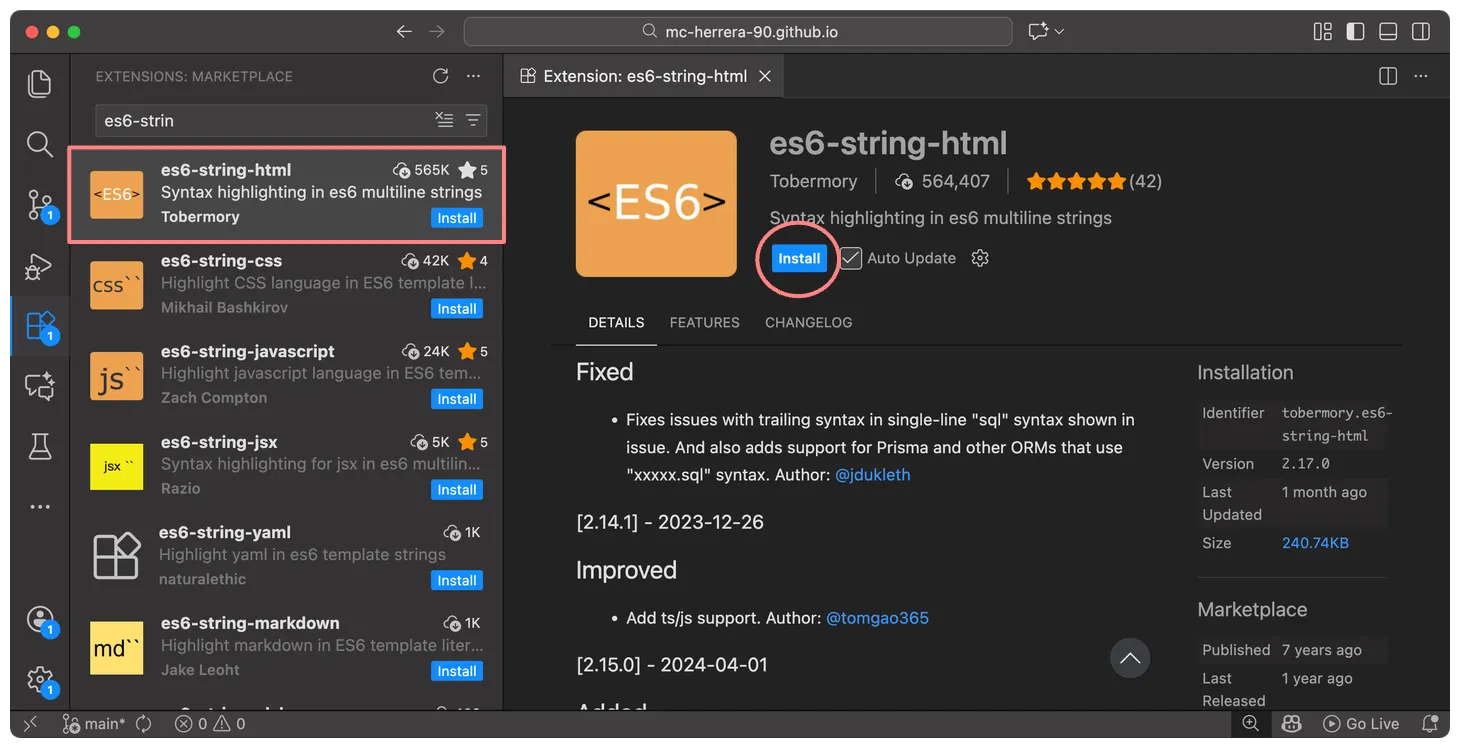Open the Search view in the activity bar
The image size is (1460, 748).
[39, 145]
